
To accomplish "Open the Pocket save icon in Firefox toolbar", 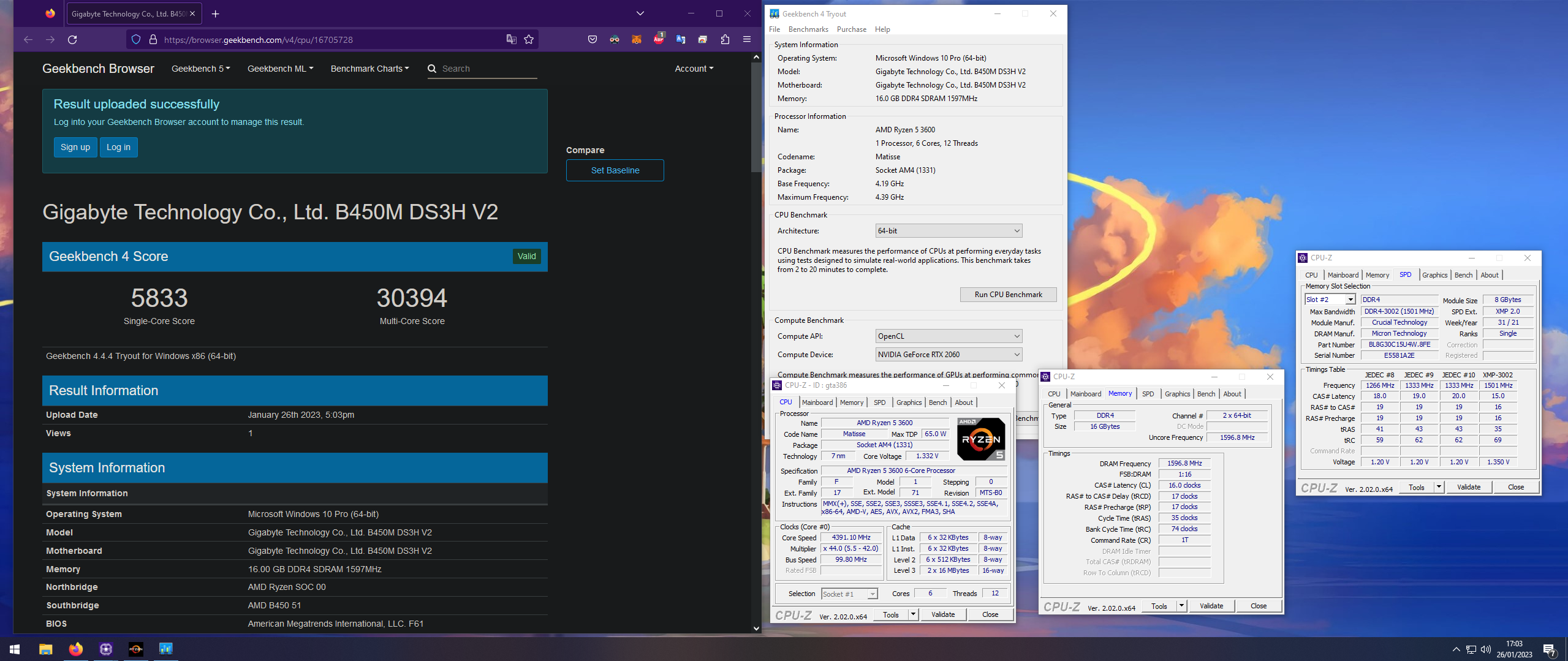I will [x=592, y=40].
